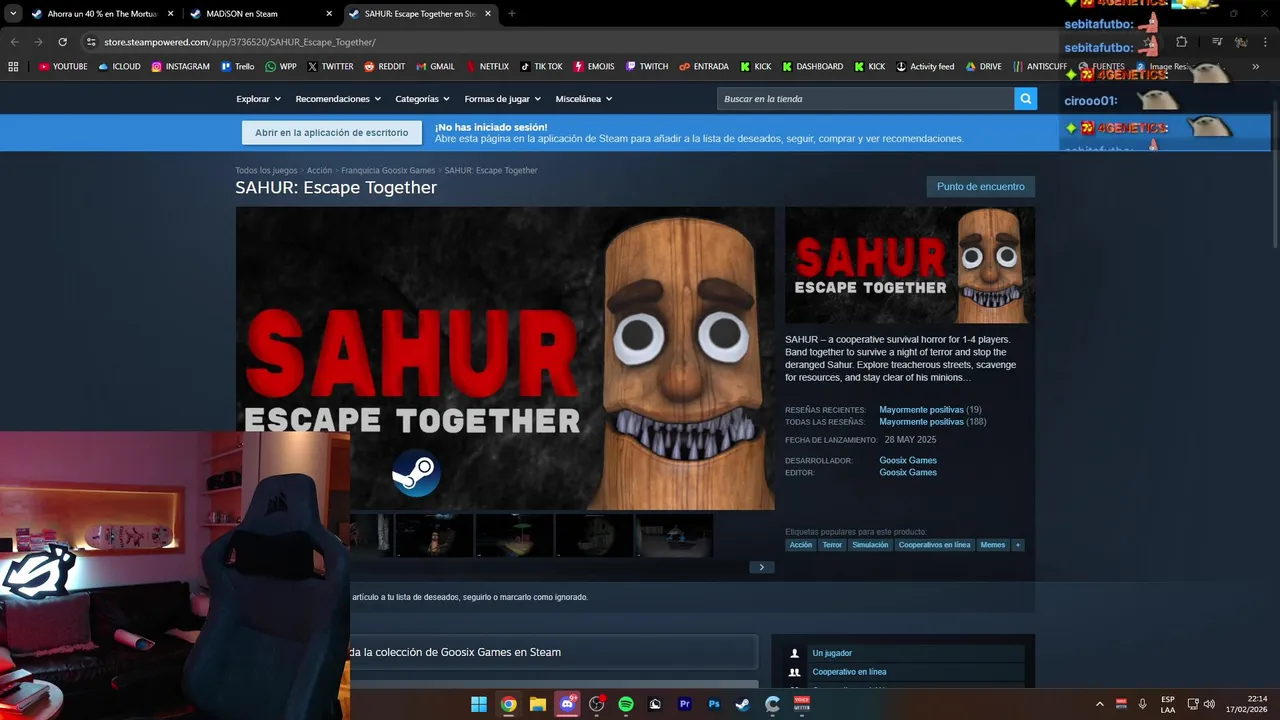Open the INSTAGRAM bookmark
This screenshot has width=1280, height=720.
coord(181,67)
